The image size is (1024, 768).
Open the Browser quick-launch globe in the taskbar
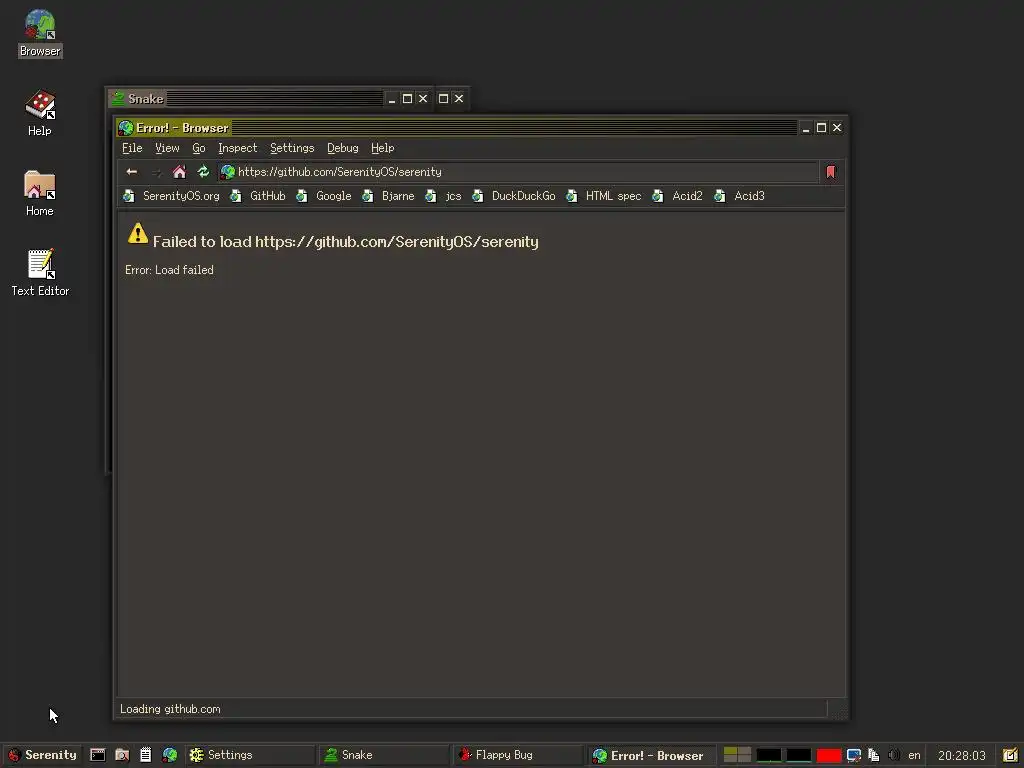coord(170,755)
